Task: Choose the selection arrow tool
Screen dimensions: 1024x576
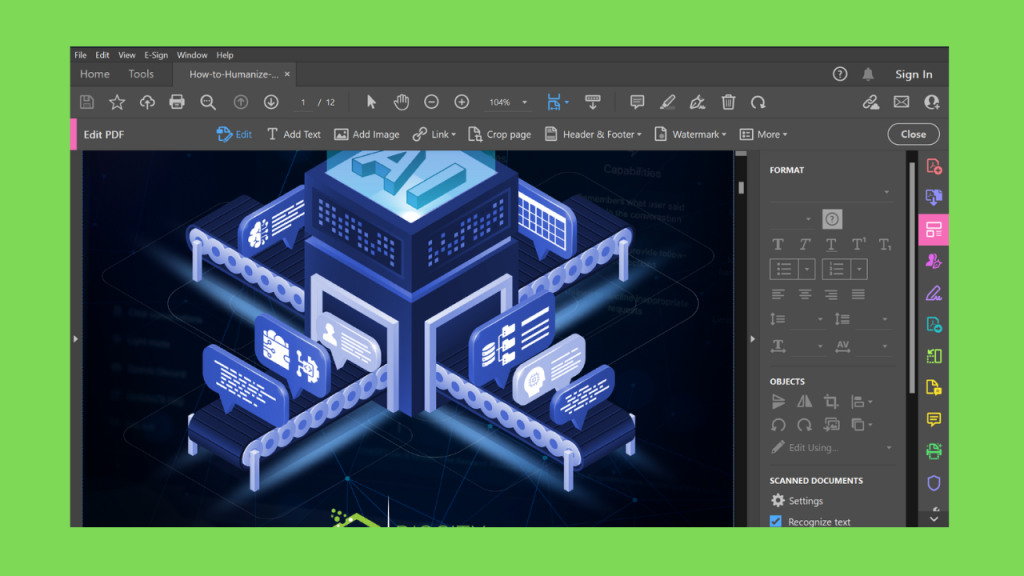Action: (x=371, y=102)
